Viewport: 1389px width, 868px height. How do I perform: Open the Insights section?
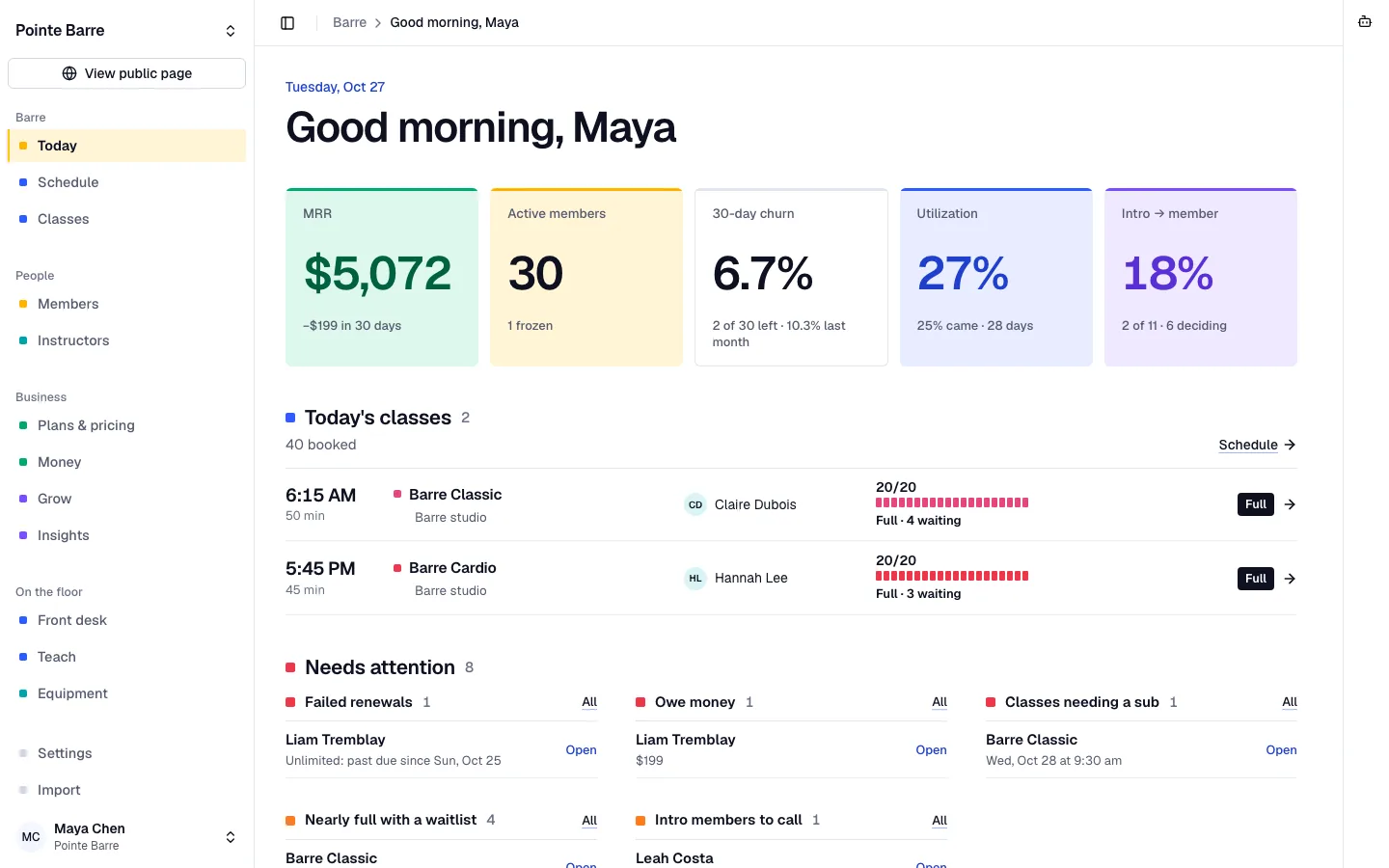pyautogui.click(x=126, y=535)
